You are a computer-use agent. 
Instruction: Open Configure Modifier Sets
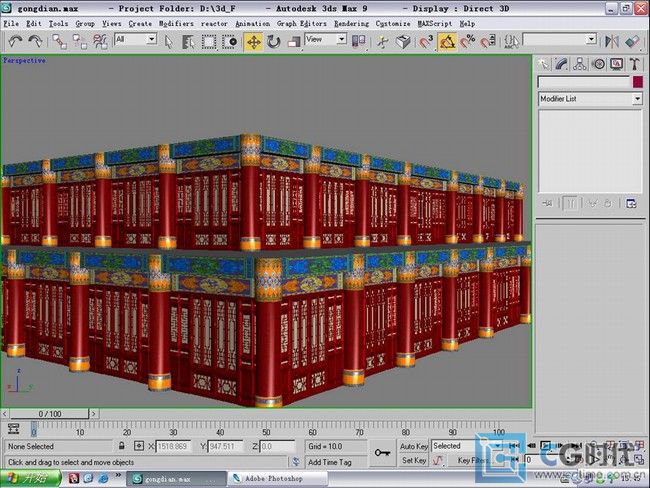pos(631,204)
